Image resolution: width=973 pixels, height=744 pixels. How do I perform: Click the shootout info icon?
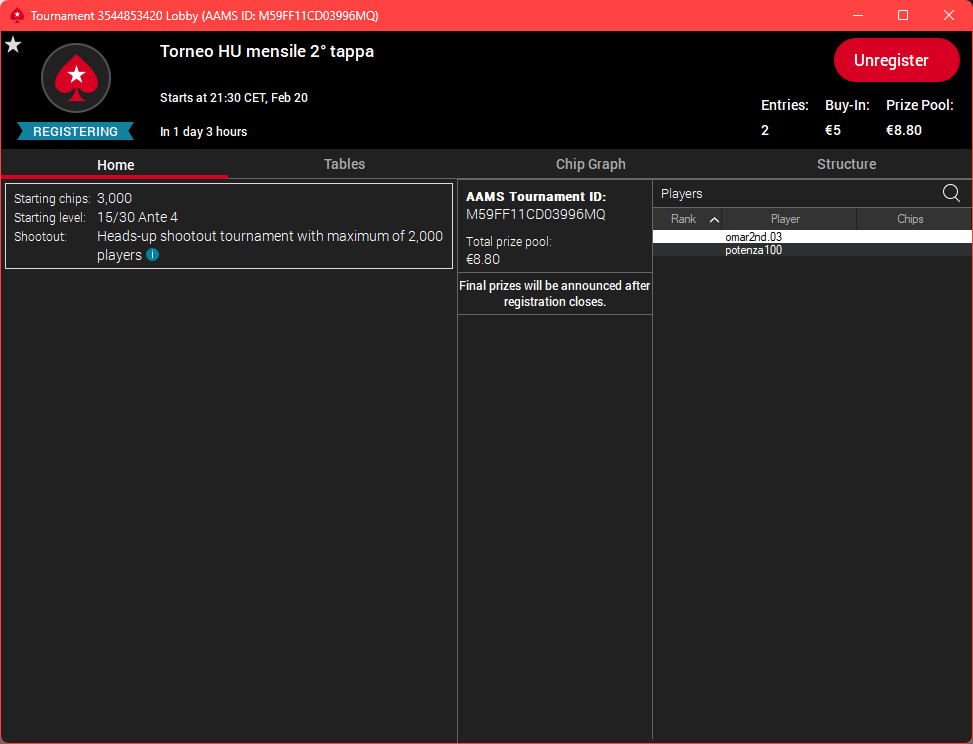pyautogui.click(x=153, y=254)
